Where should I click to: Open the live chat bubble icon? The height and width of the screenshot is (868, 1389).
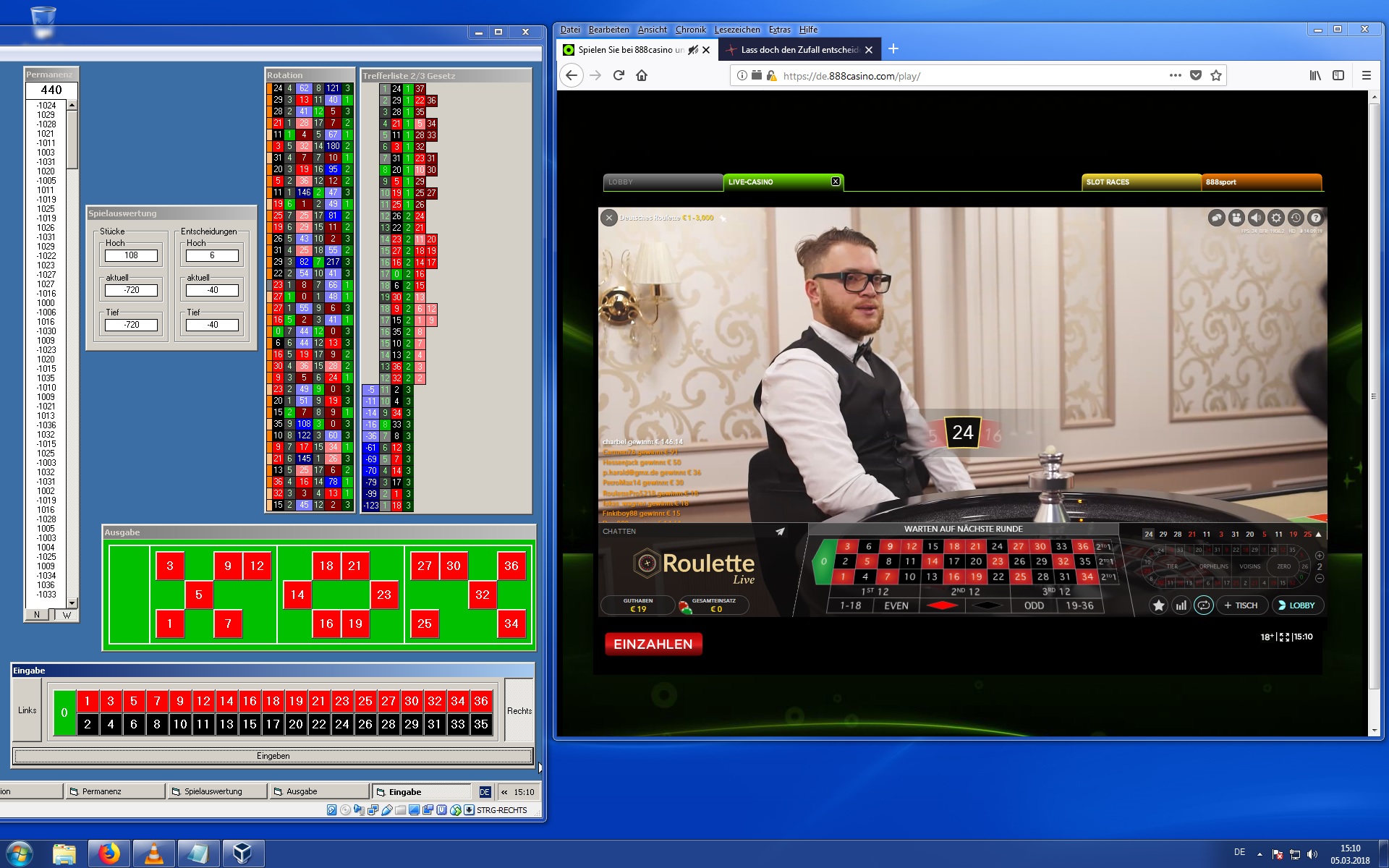(1217, 218)
